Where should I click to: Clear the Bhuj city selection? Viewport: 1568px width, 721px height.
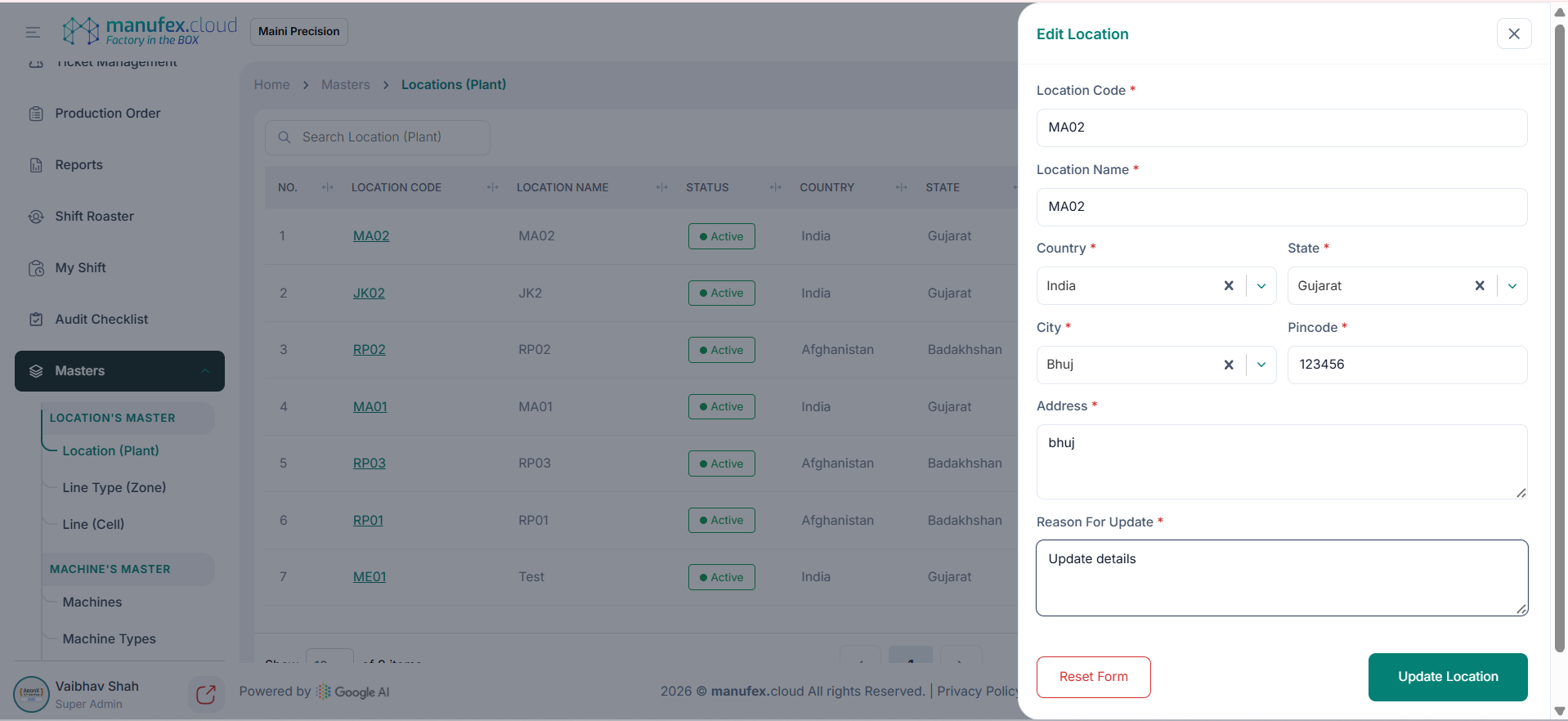1228,365
